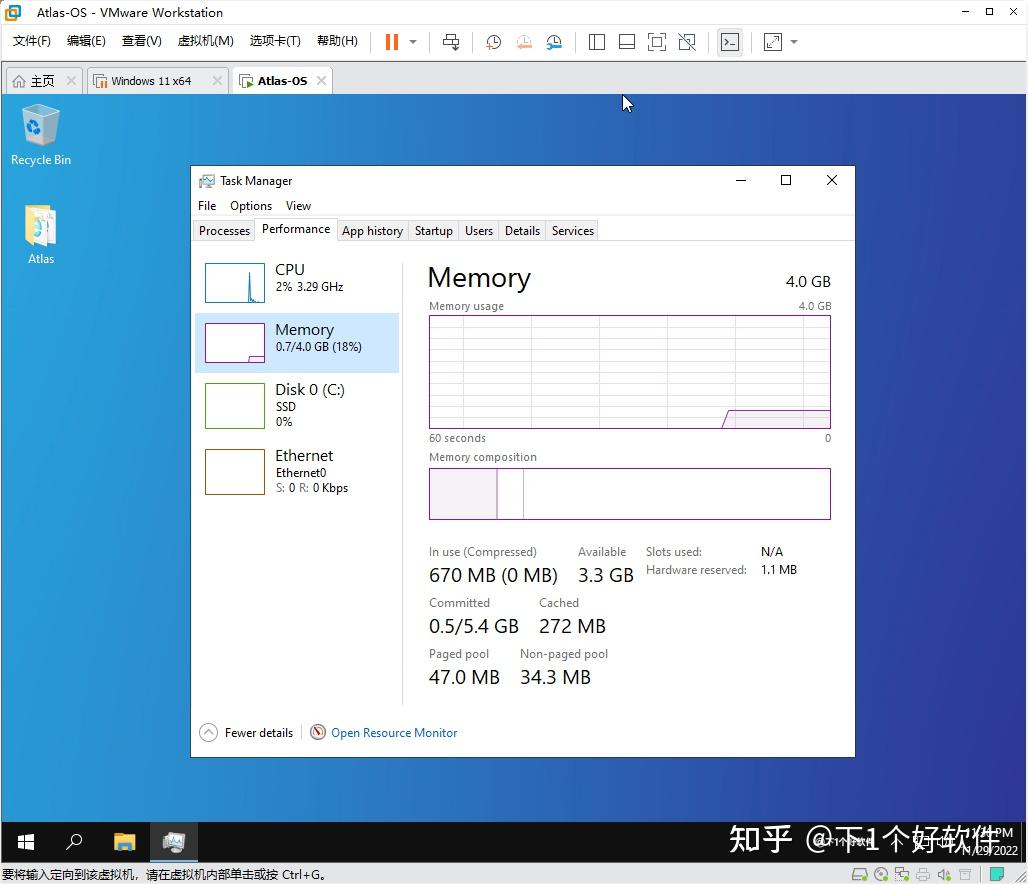The height and width of the screenshot is (884, 1028).
Task: Collapse with Fewer details button
Action: pyautogui.click(x=247, y=733)
